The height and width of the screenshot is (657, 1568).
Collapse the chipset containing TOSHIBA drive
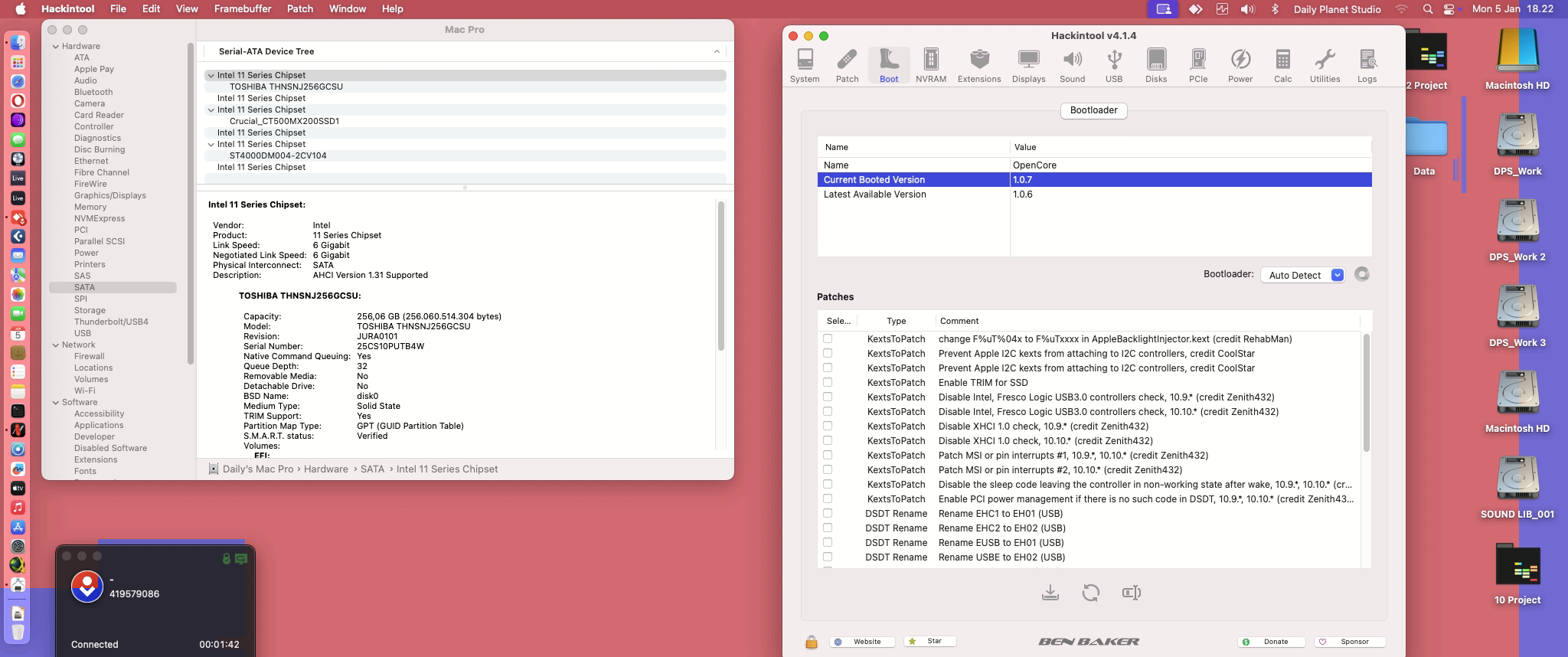(x=211, y=75)
